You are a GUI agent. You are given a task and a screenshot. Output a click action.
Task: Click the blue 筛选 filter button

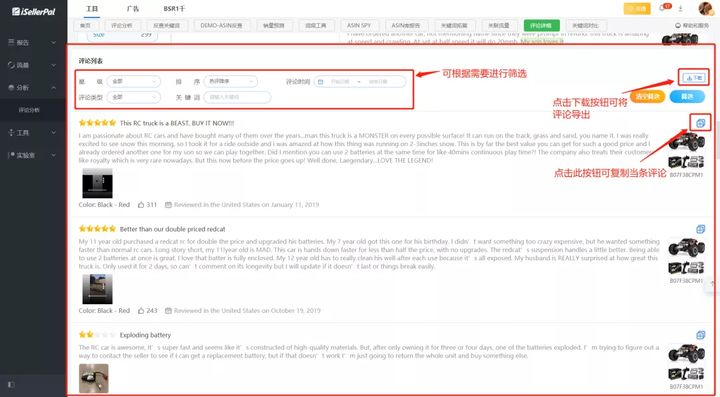tap(687, 96)
